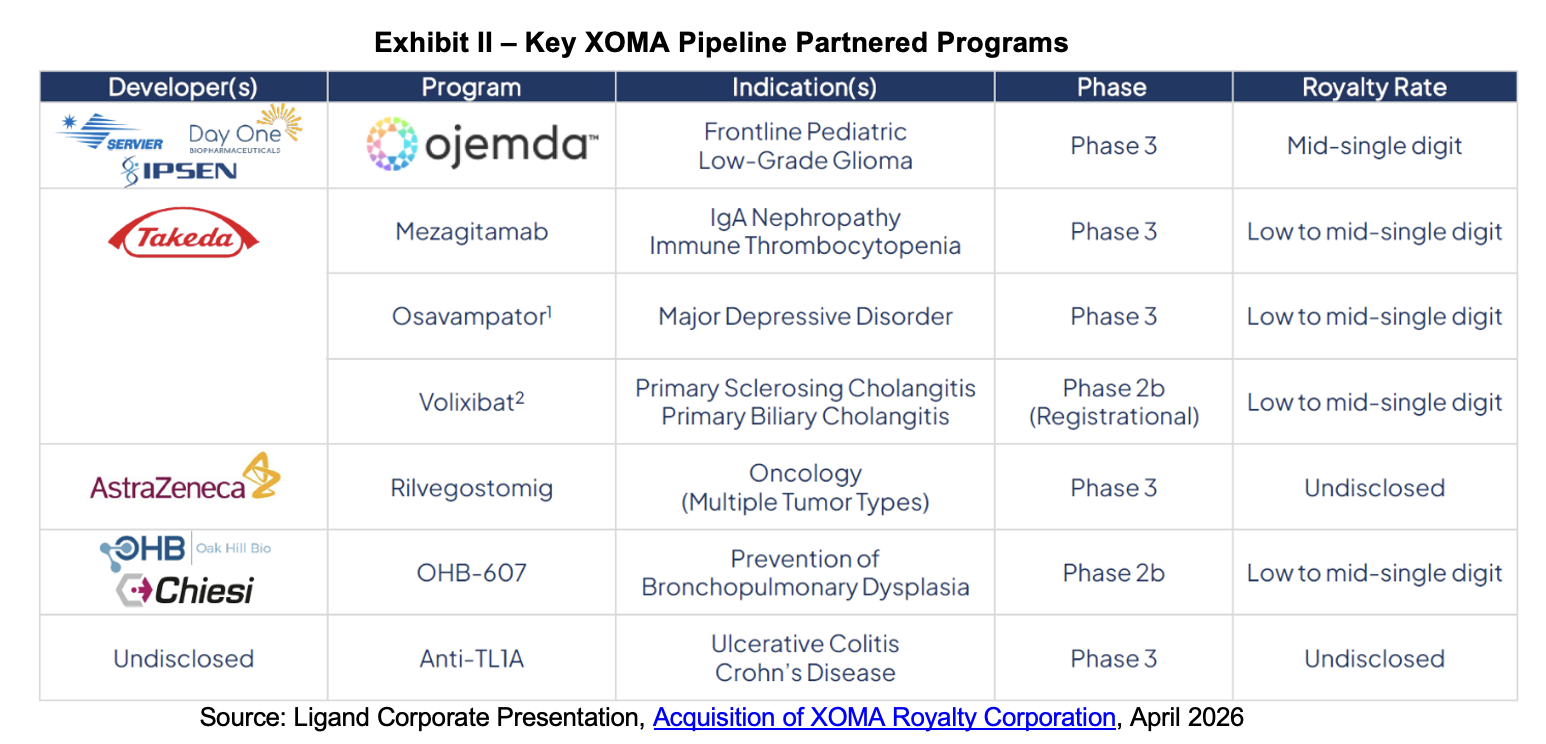Click the Anti-TL1A program name
This screenshot has width=1546, height=744.
pyautogui.click(x=471, y=658)
